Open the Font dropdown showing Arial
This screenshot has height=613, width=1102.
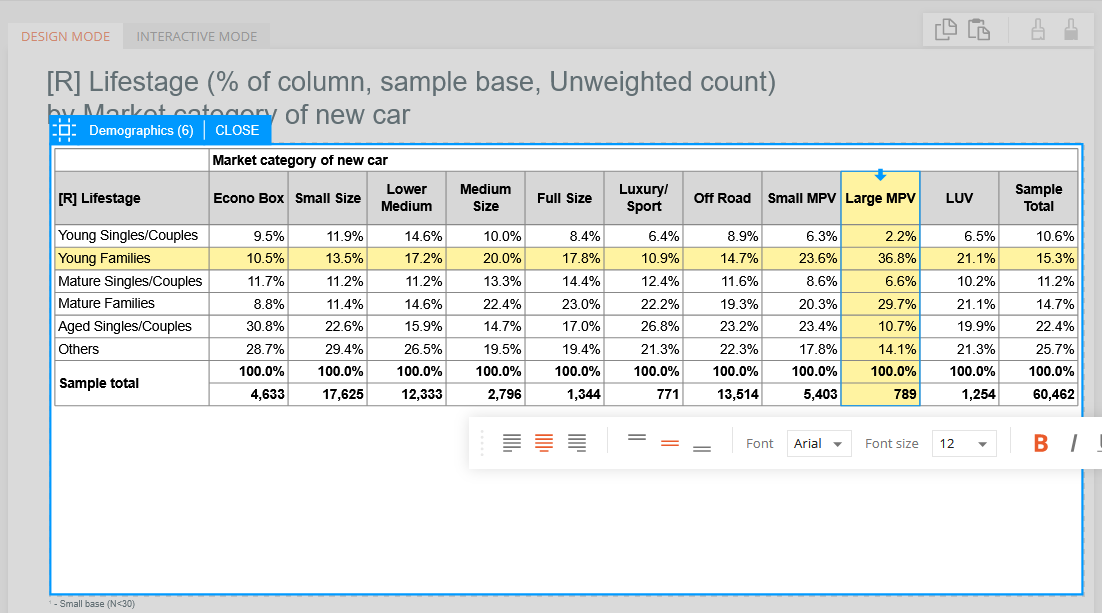818,443
